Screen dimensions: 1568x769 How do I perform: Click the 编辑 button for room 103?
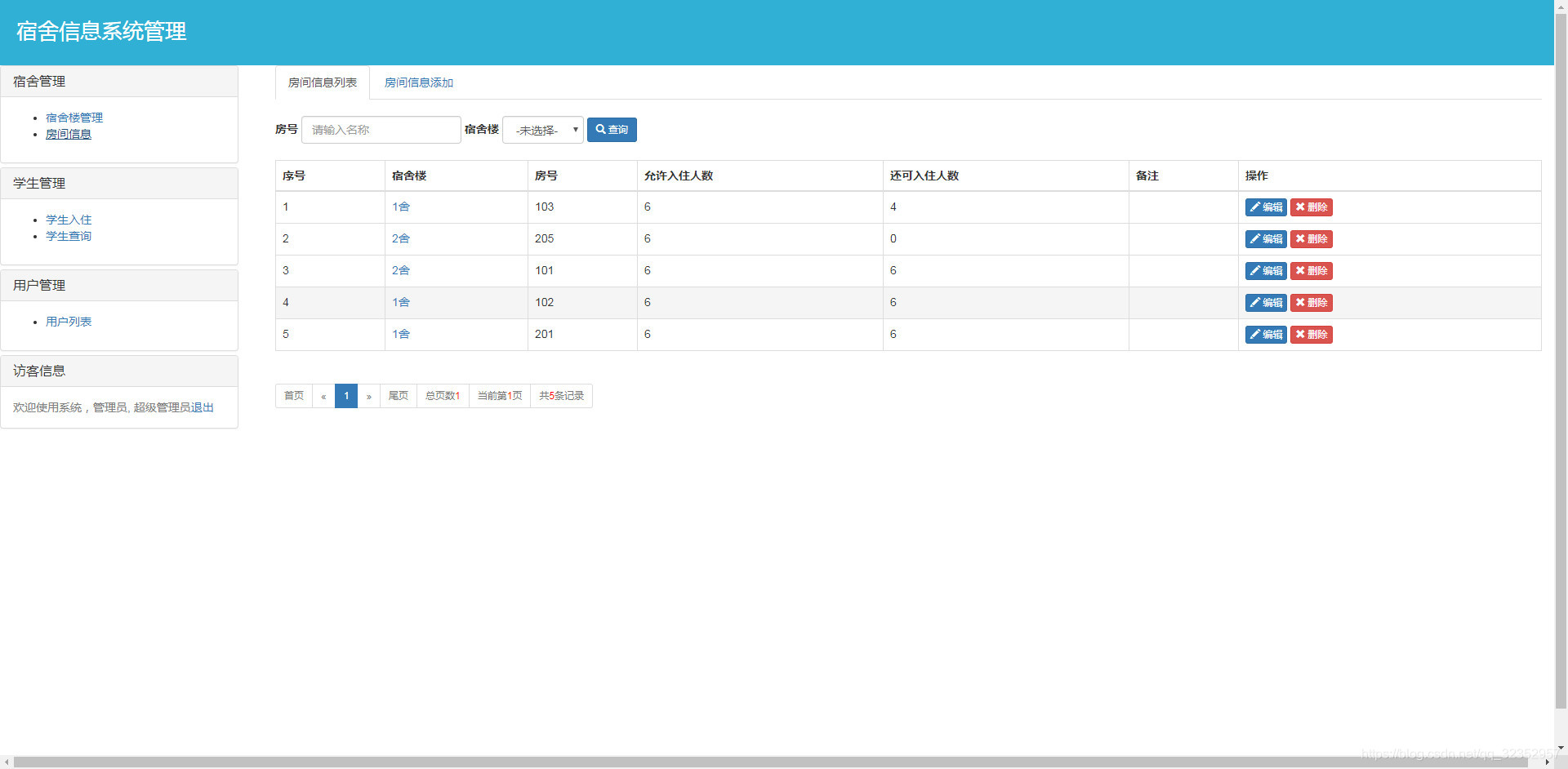tap(1265, 207)
